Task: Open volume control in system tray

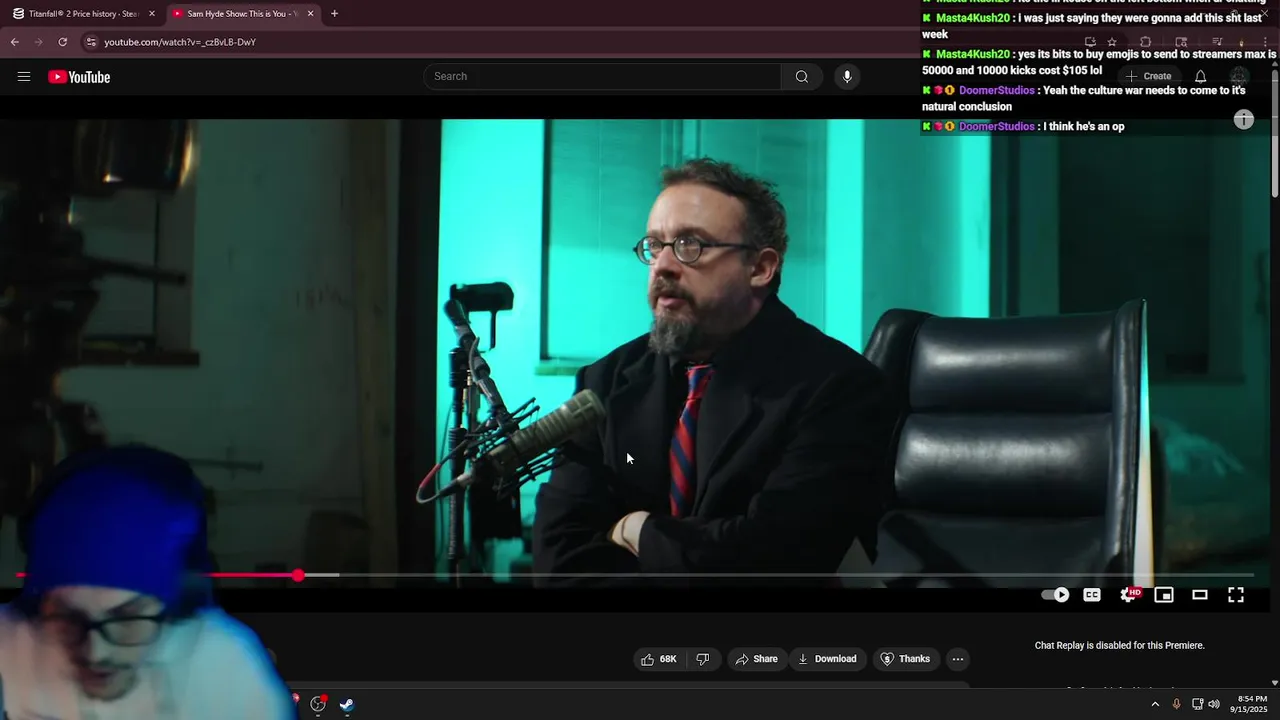Action: click(x=1214, y=704)
